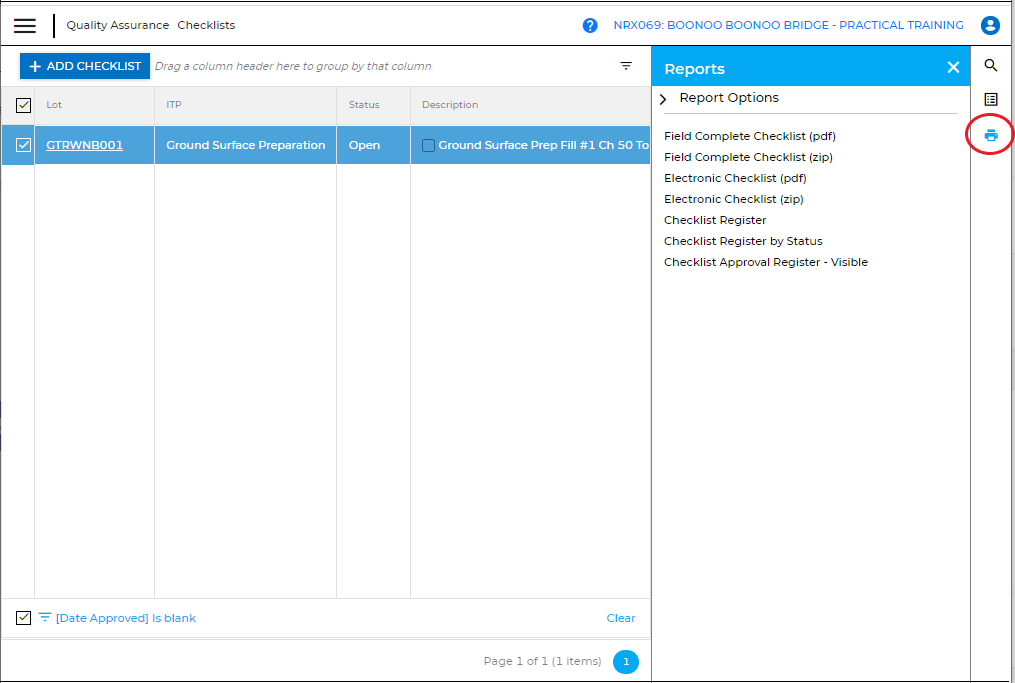
Task: Click the Add Checklist button
Action: click(85, 66)
